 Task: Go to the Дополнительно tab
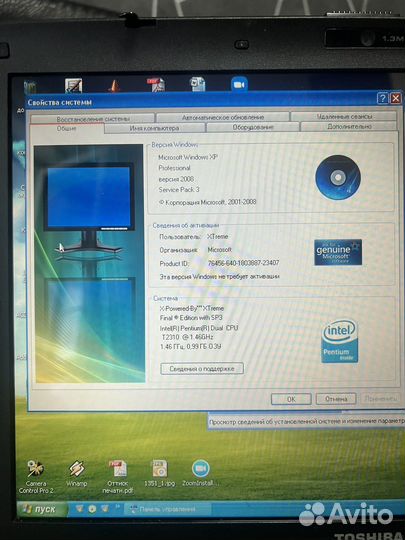point(349,126)
